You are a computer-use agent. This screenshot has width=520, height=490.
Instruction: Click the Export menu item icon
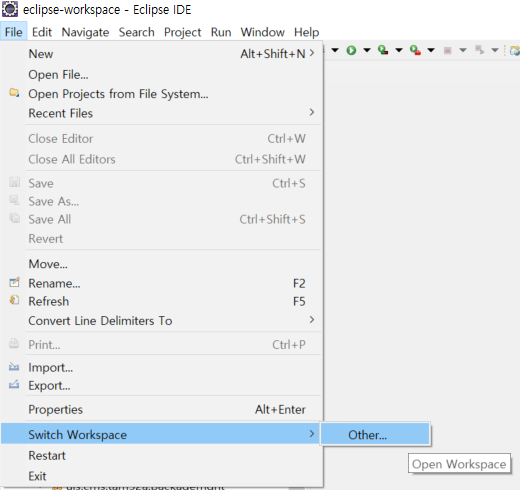tap(14, 385)
